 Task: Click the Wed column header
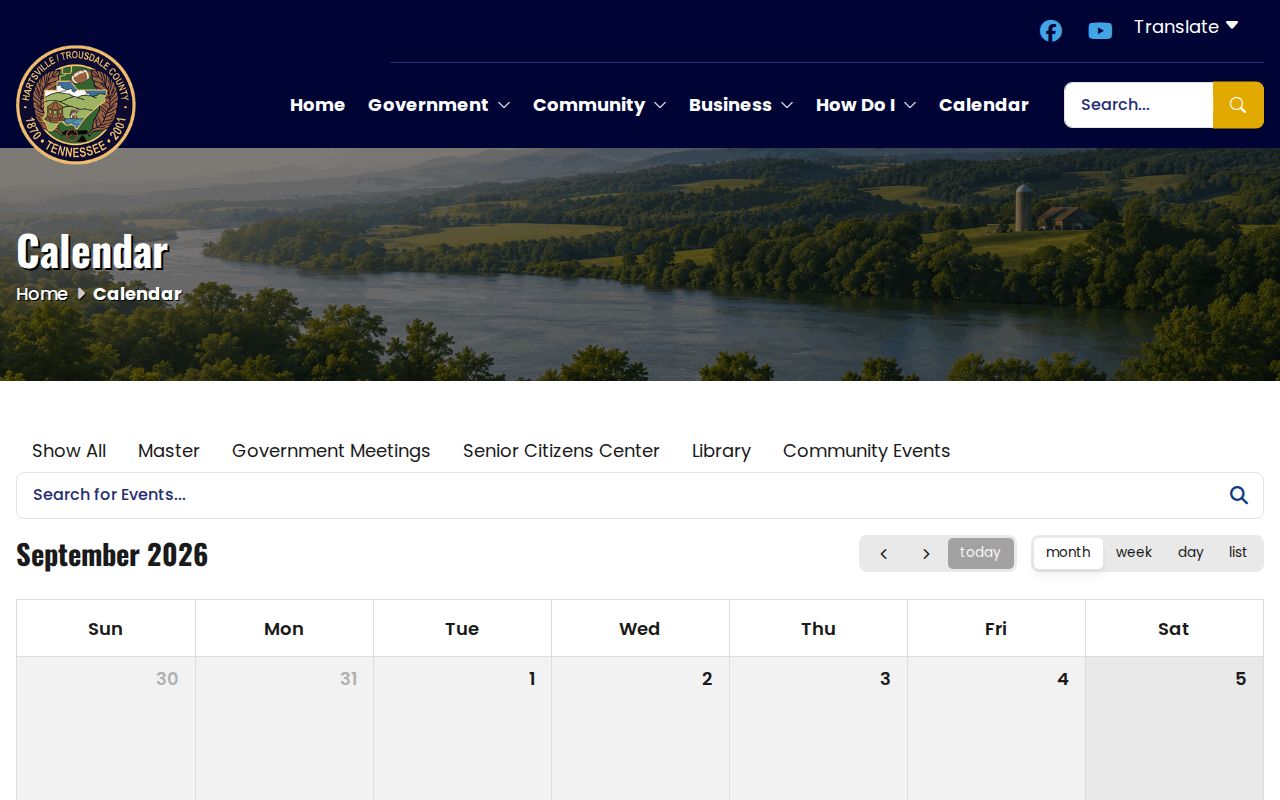(640, 629)
